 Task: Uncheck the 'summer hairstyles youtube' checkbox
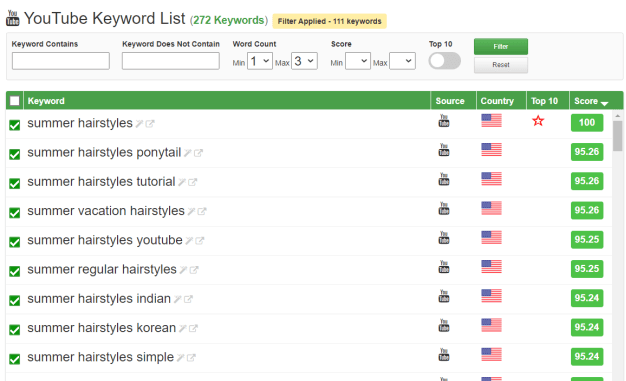[x=15, y=242]
